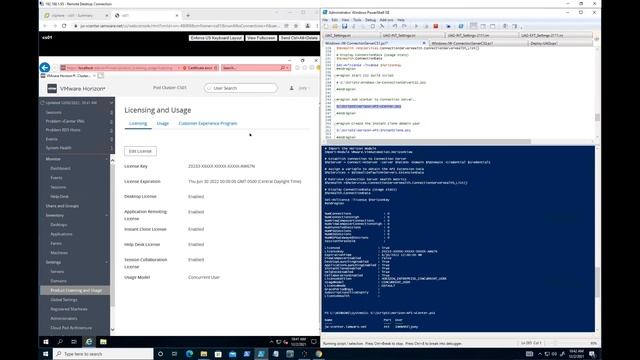Click the Chrome icon on host taskbar
Image resolution: width=640 pixels, height=360 pixels.
[x=319, y=354]
